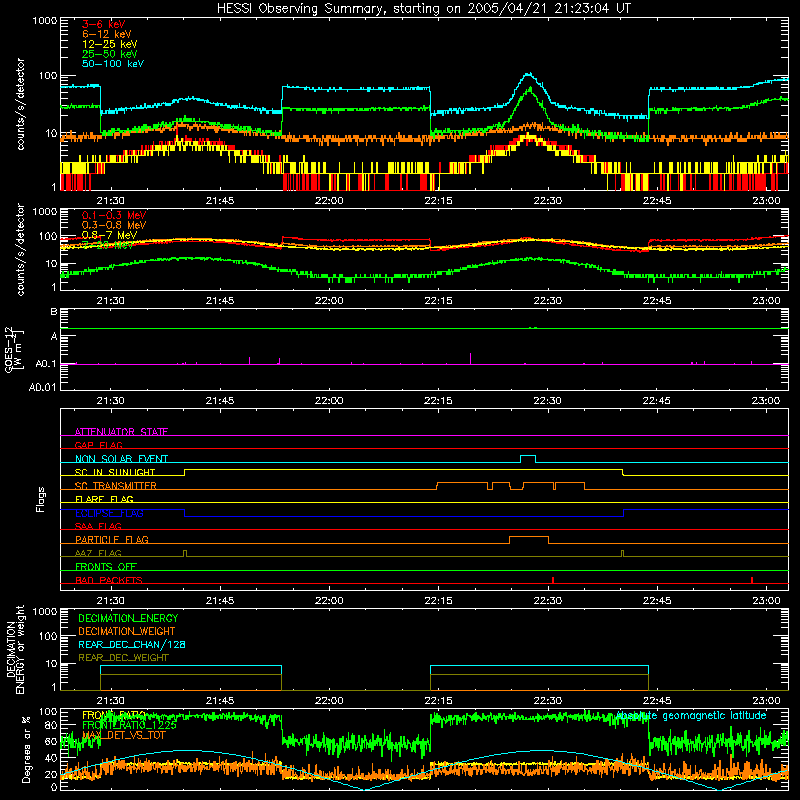
Task: Select the FRONTS_OFF flag label
Action: 106,566
